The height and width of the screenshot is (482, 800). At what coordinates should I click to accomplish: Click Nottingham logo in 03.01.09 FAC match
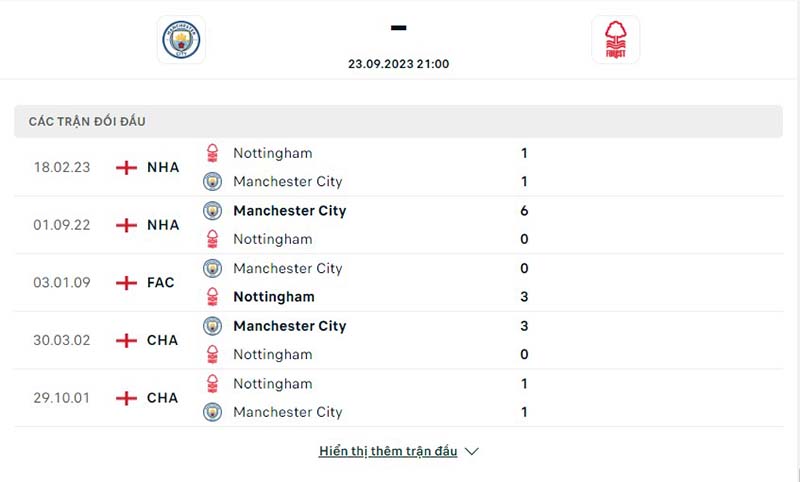click(212, 297)
